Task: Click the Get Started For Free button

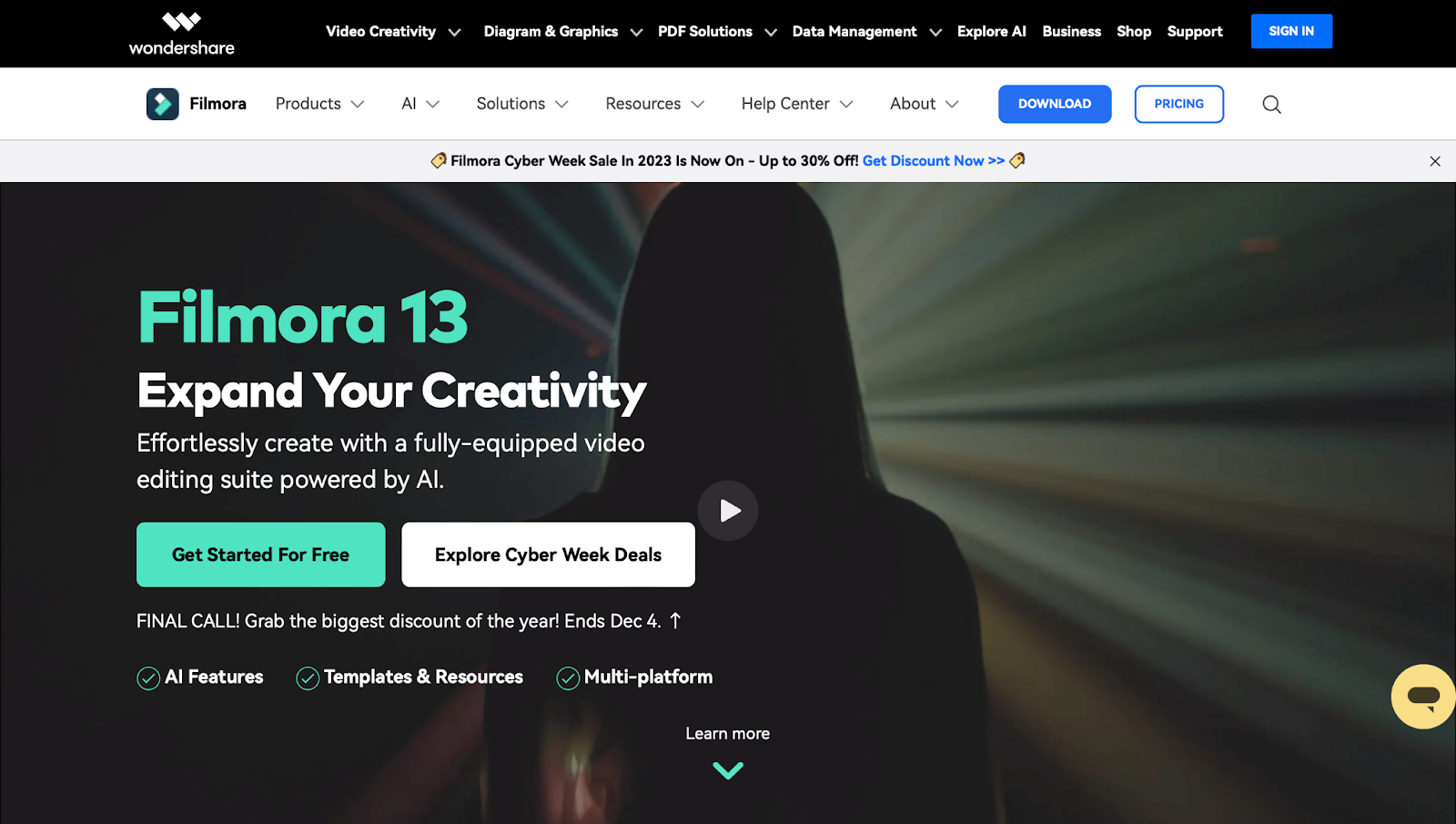Action: pos(261,554)
